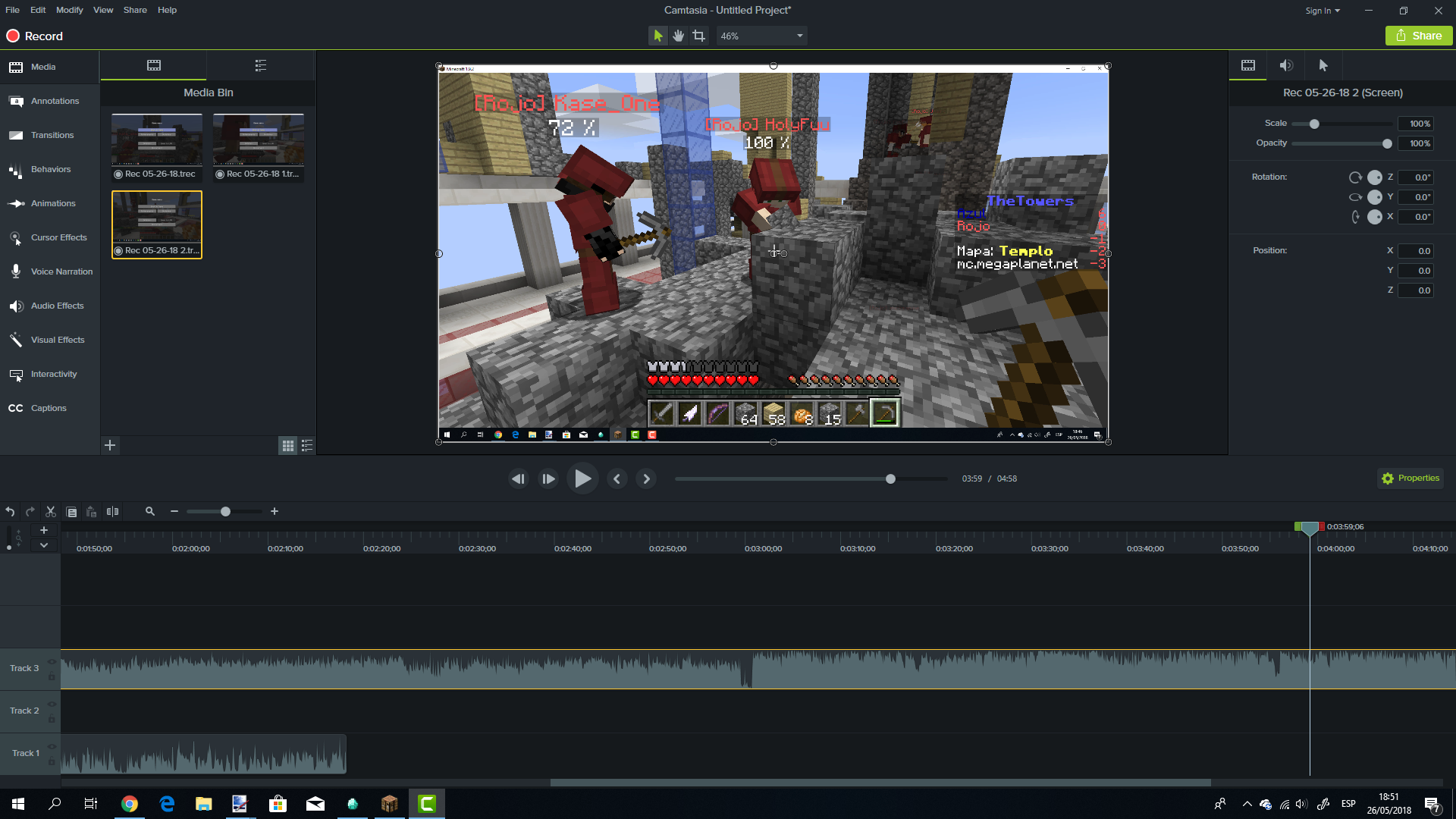
Task: Click the Rotation Z dial
Action: (x=1375, y=177)
